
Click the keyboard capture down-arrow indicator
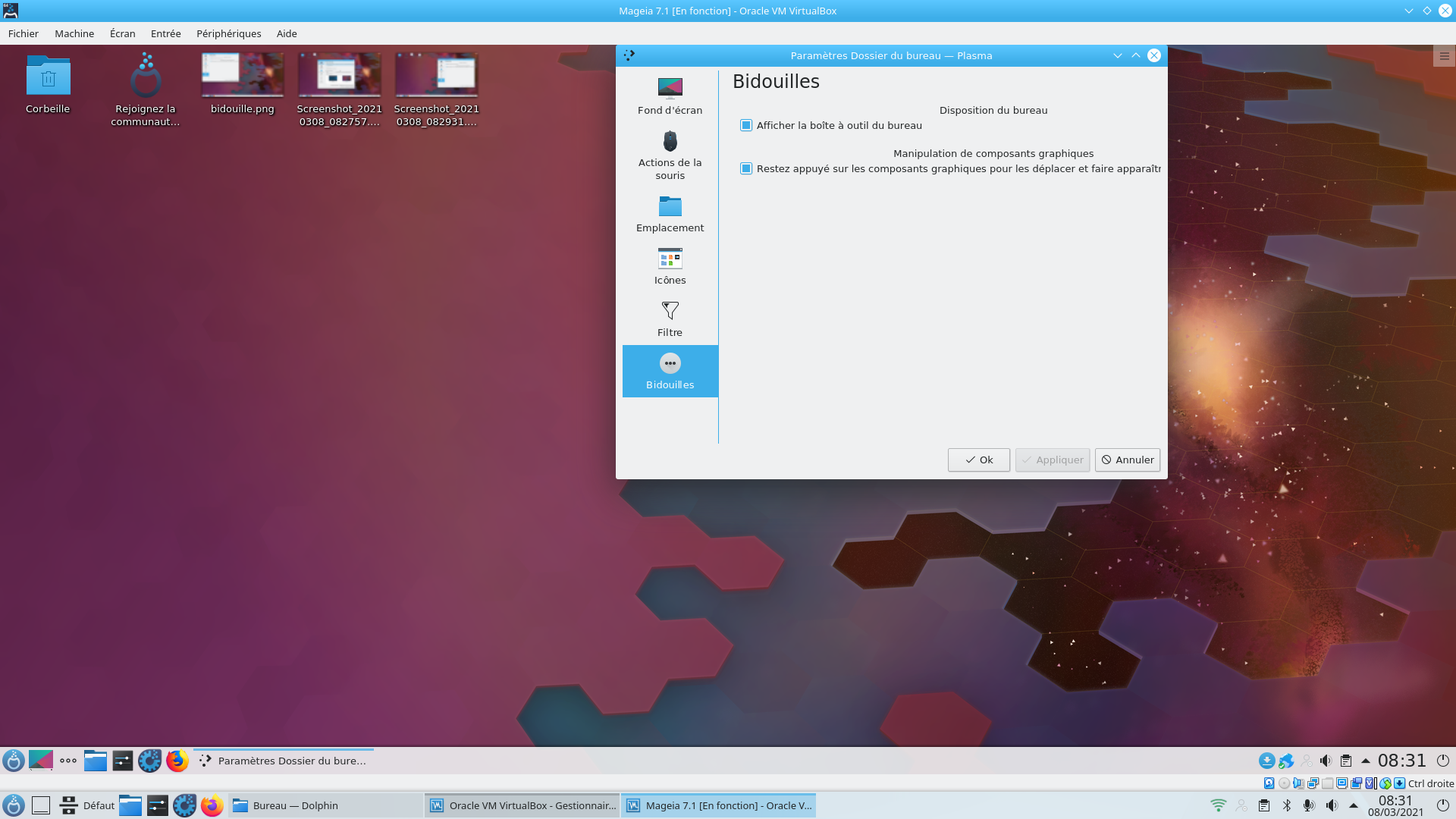[x=1400, y=783]
